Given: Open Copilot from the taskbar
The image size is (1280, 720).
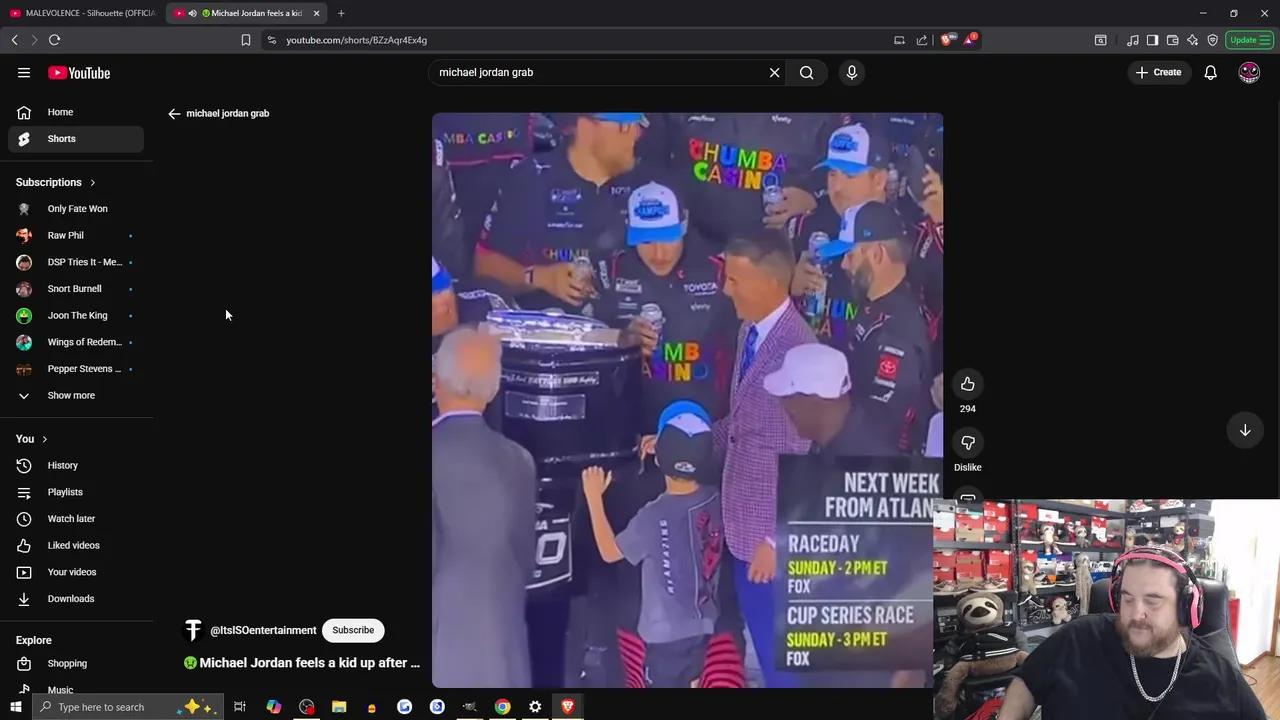Looking at the screenshot, I should (x=273, y=707).
